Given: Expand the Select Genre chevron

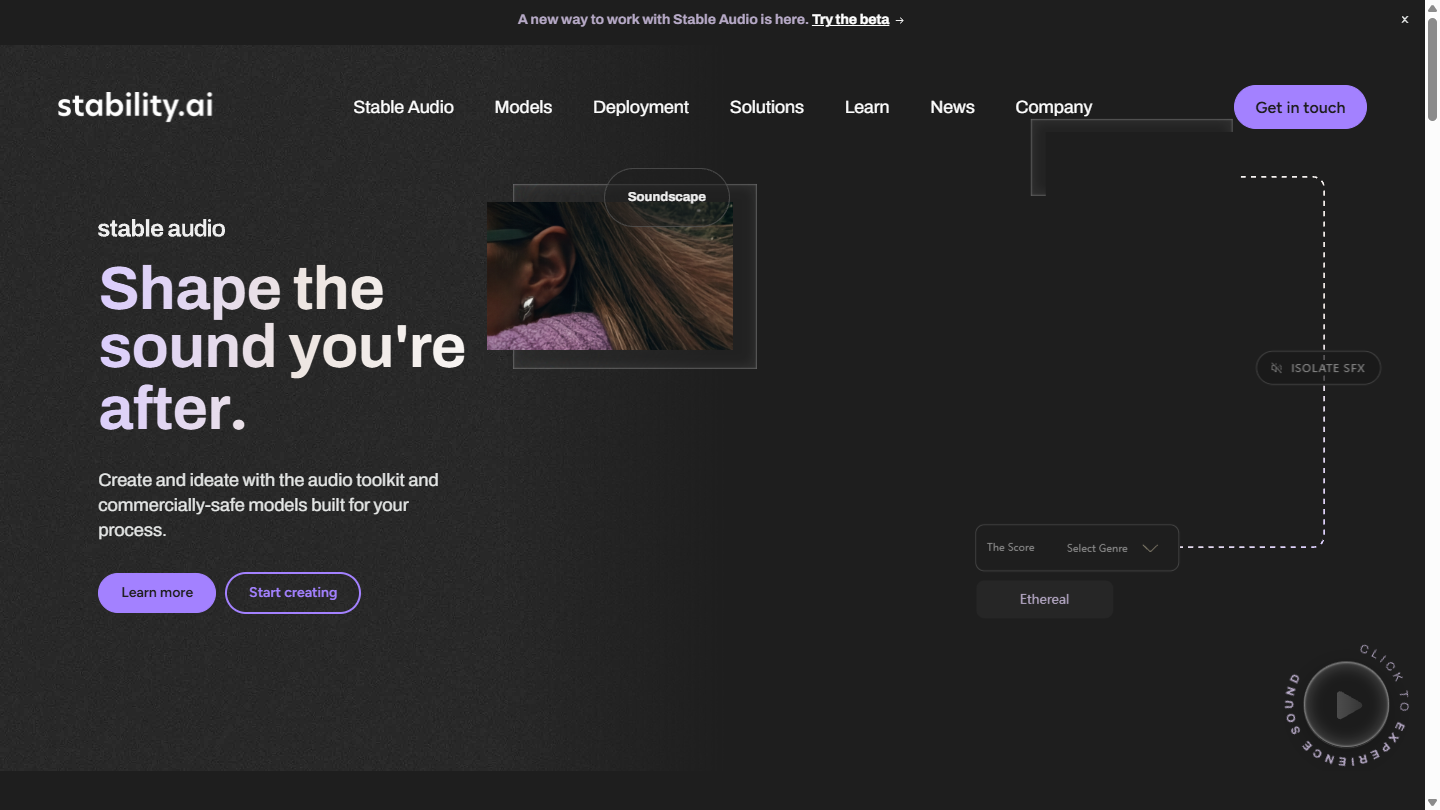Looking at the screenshot, I should (x=1150, y=548).
